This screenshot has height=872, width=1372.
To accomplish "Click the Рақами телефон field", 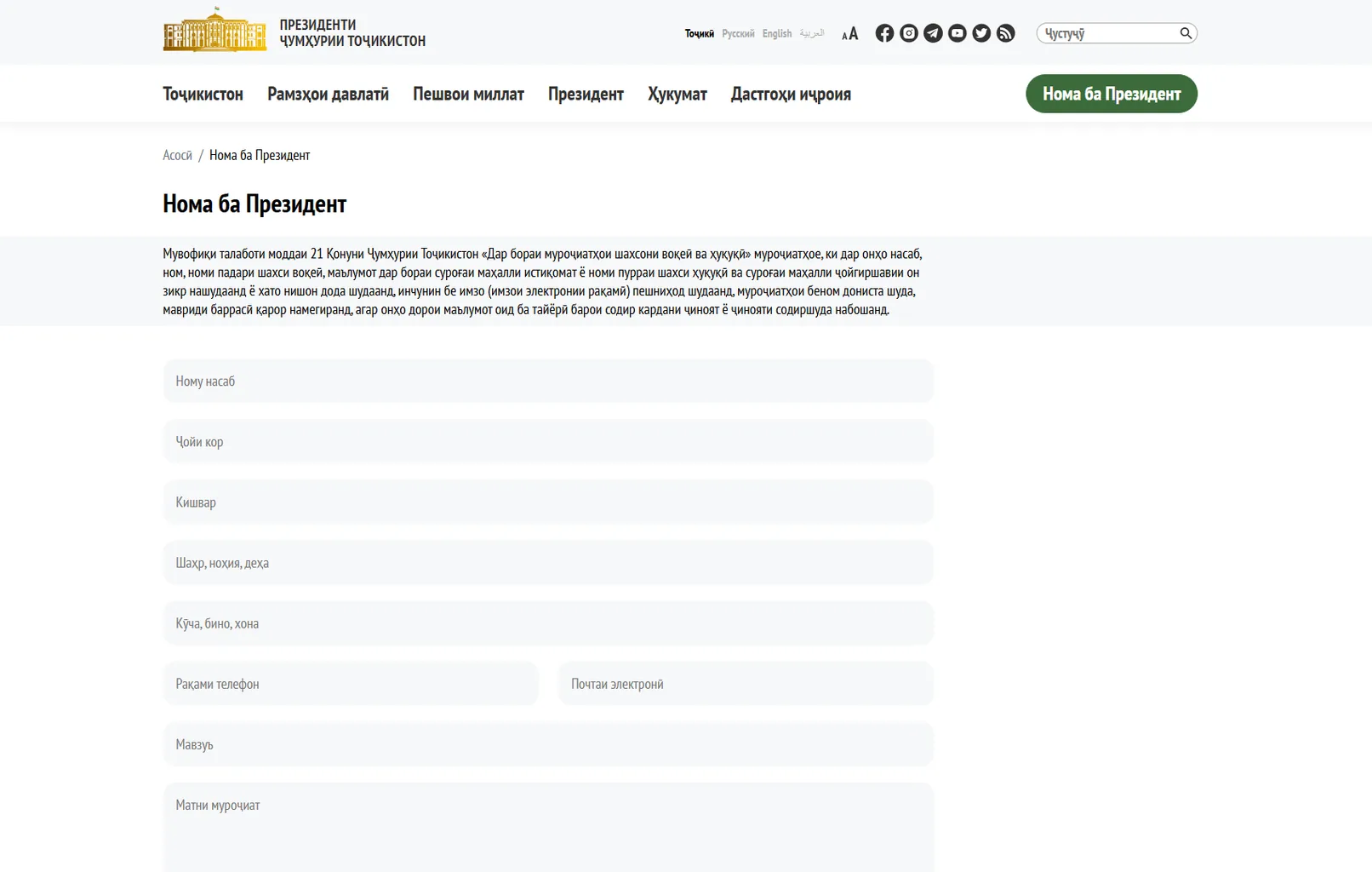I will (x=351, y=683).
